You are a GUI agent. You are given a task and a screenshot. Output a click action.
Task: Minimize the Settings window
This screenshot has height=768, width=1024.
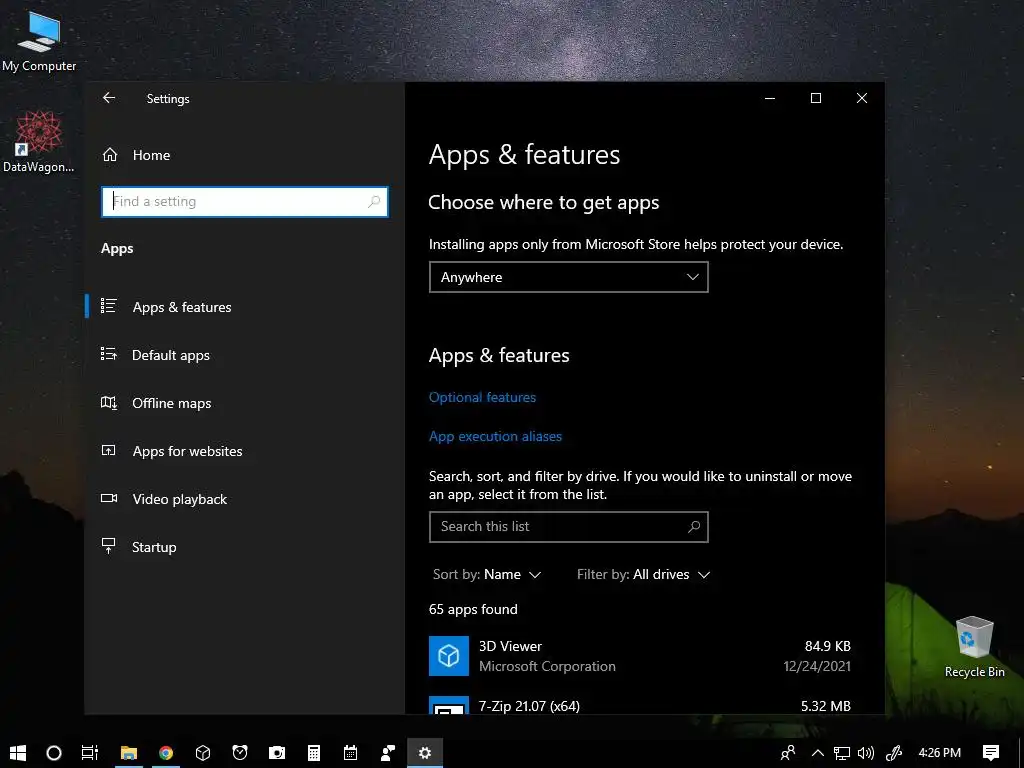point(770,98)
